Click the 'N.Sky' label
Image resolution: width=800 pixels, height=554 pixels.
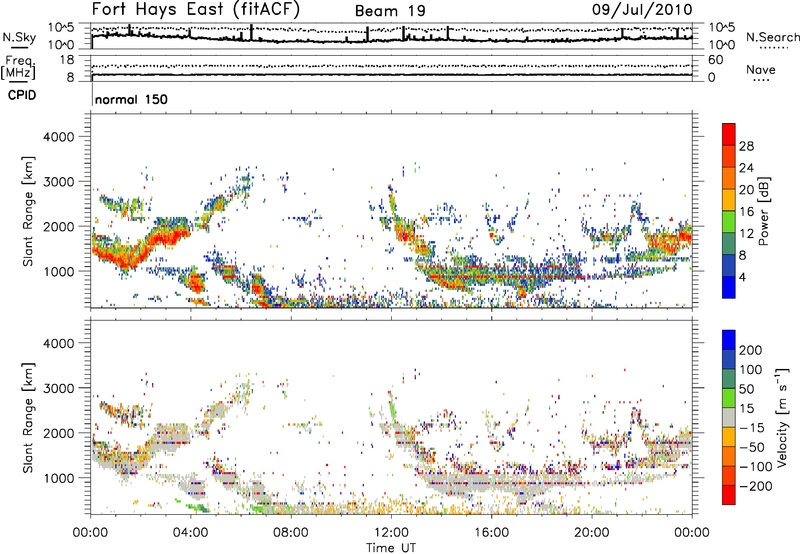click(x=19, y=37)
